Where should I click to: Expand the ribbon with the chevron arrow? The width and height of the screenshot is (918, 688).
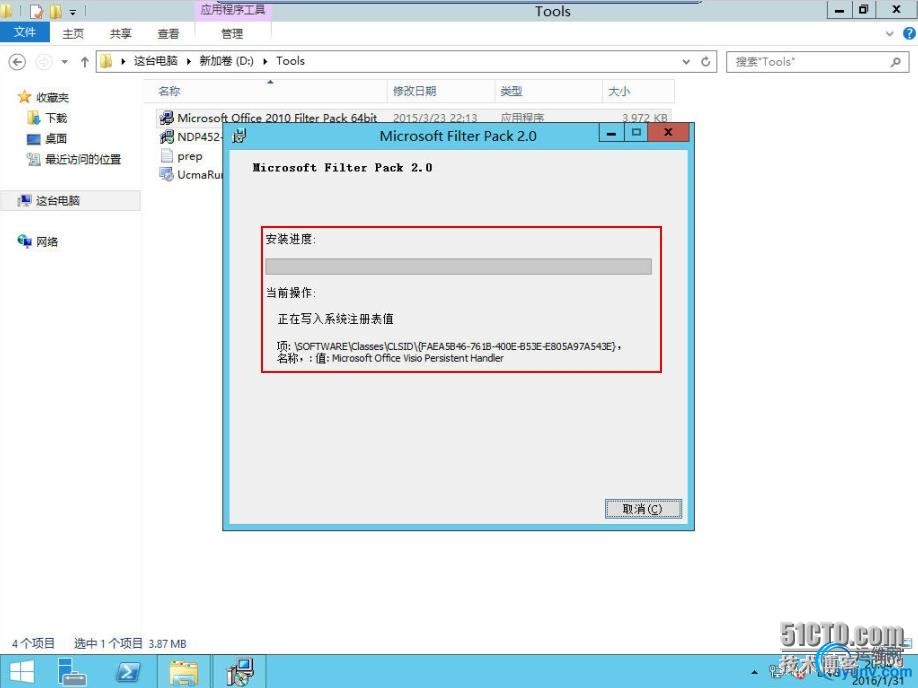point(890,33)
